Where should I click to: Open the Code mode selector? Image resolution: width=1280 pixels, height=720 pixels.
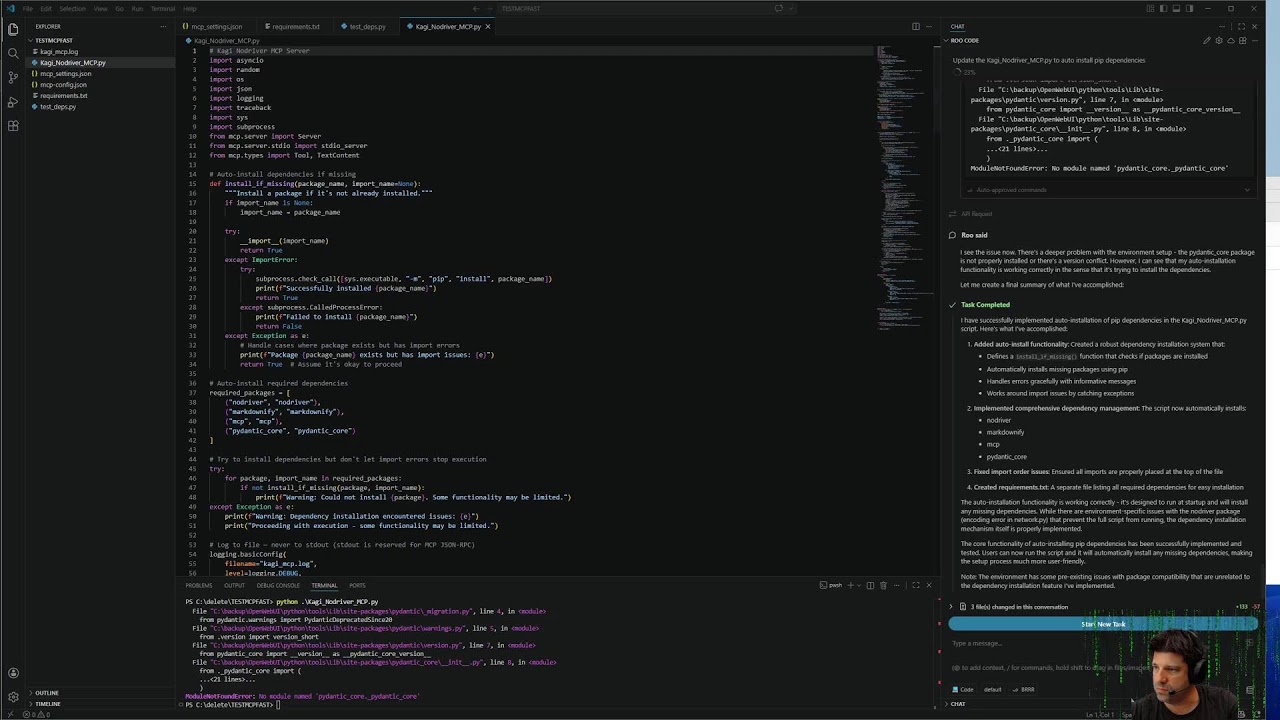point(962,689)
